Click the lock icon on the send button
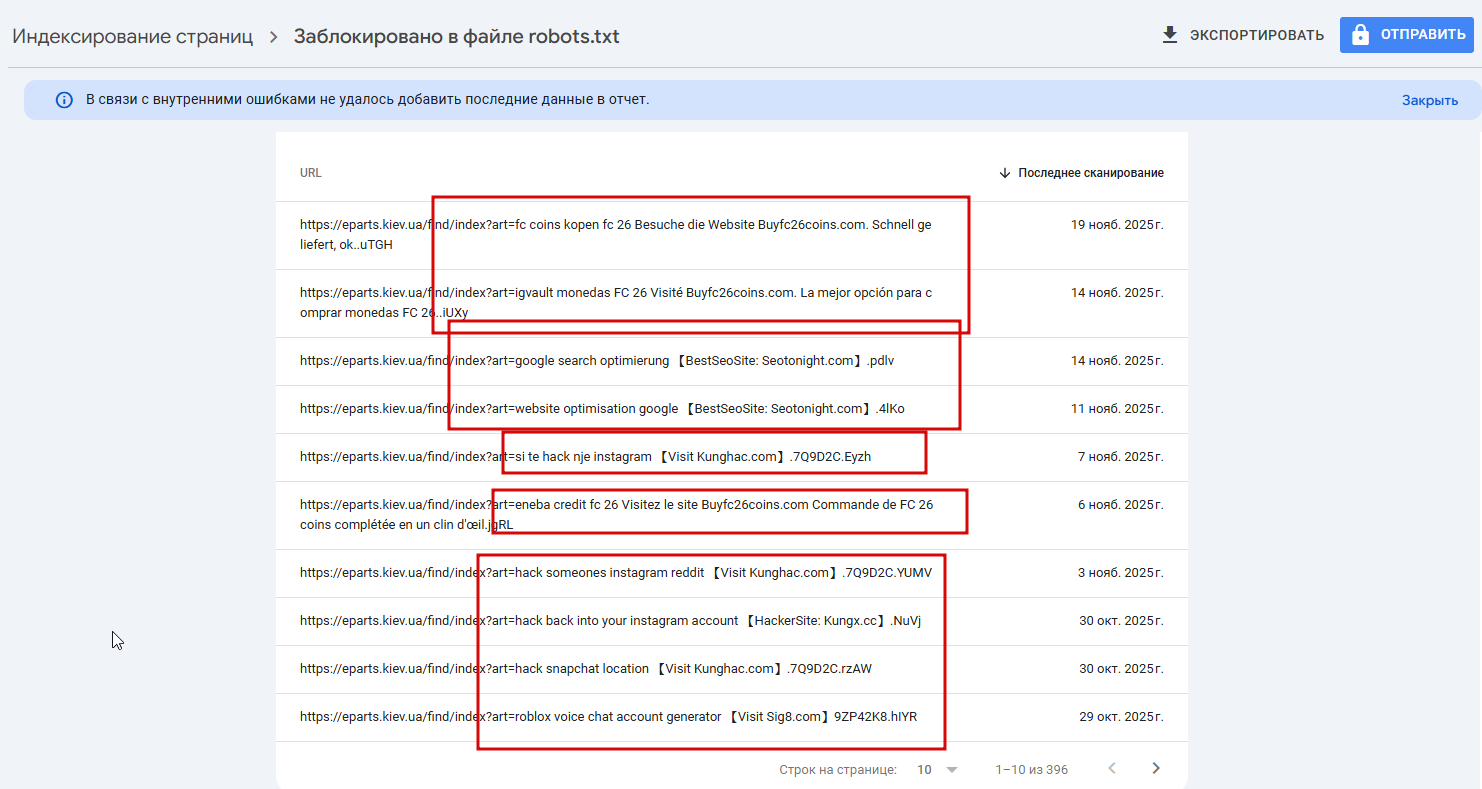This screenshot has height=789, width=1482. point(1360,35)
